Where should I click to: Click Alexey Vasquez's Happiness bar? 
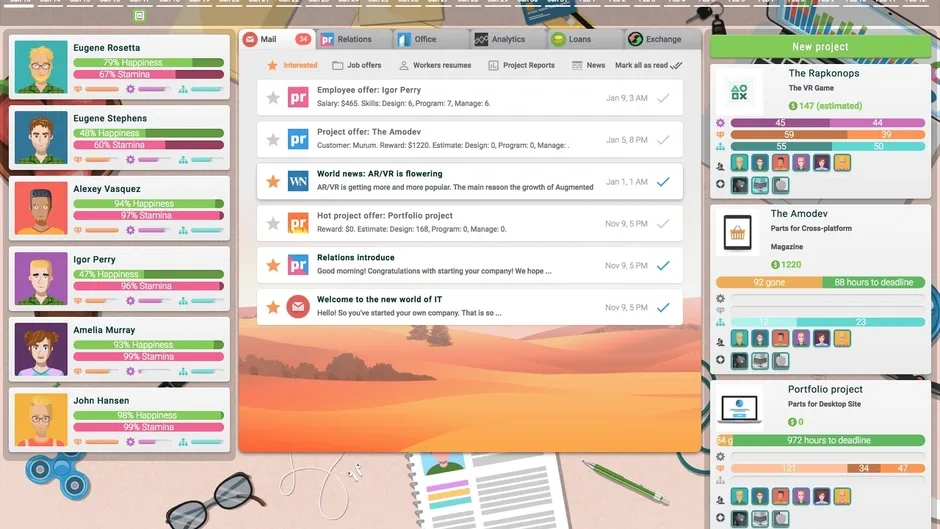tap(149, 203)
